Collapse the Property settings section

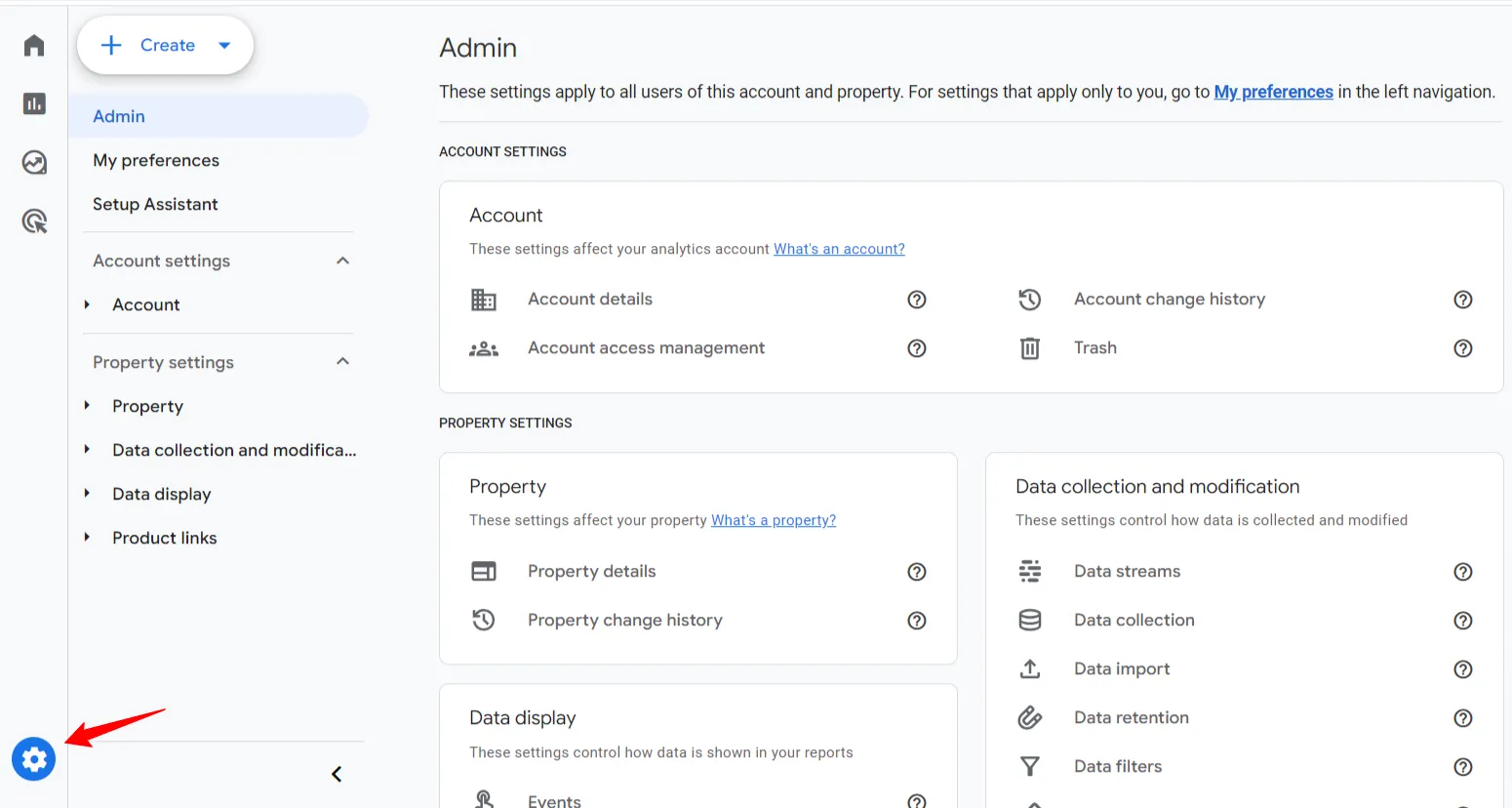coord(342,362)
